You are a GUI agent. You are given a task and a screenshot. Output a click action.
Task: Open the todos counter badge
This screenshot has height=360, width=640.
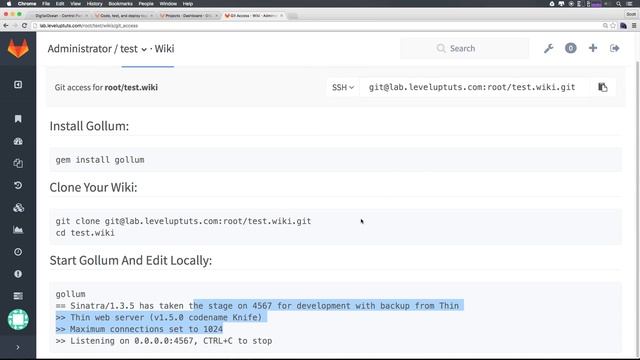coord(571,48)
